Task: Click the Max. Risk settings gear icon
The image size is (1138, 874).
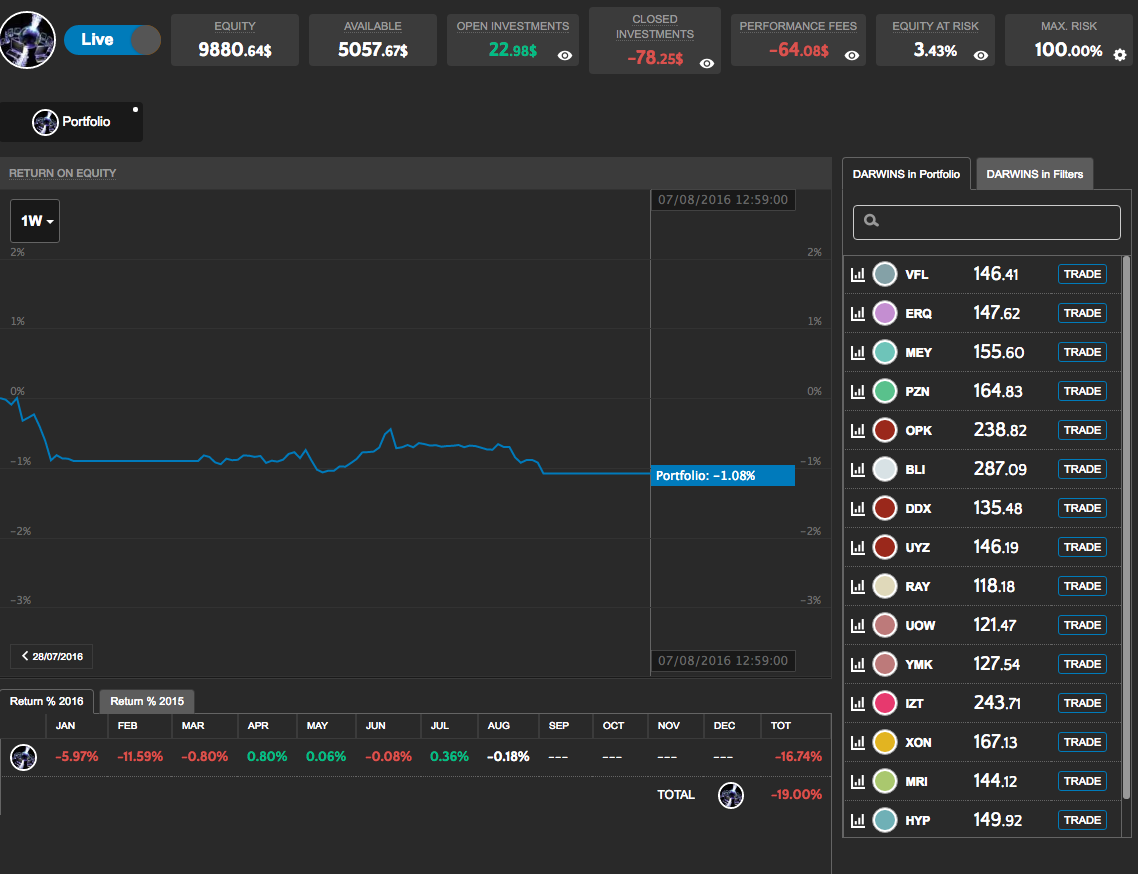Action: [1119, 54]
